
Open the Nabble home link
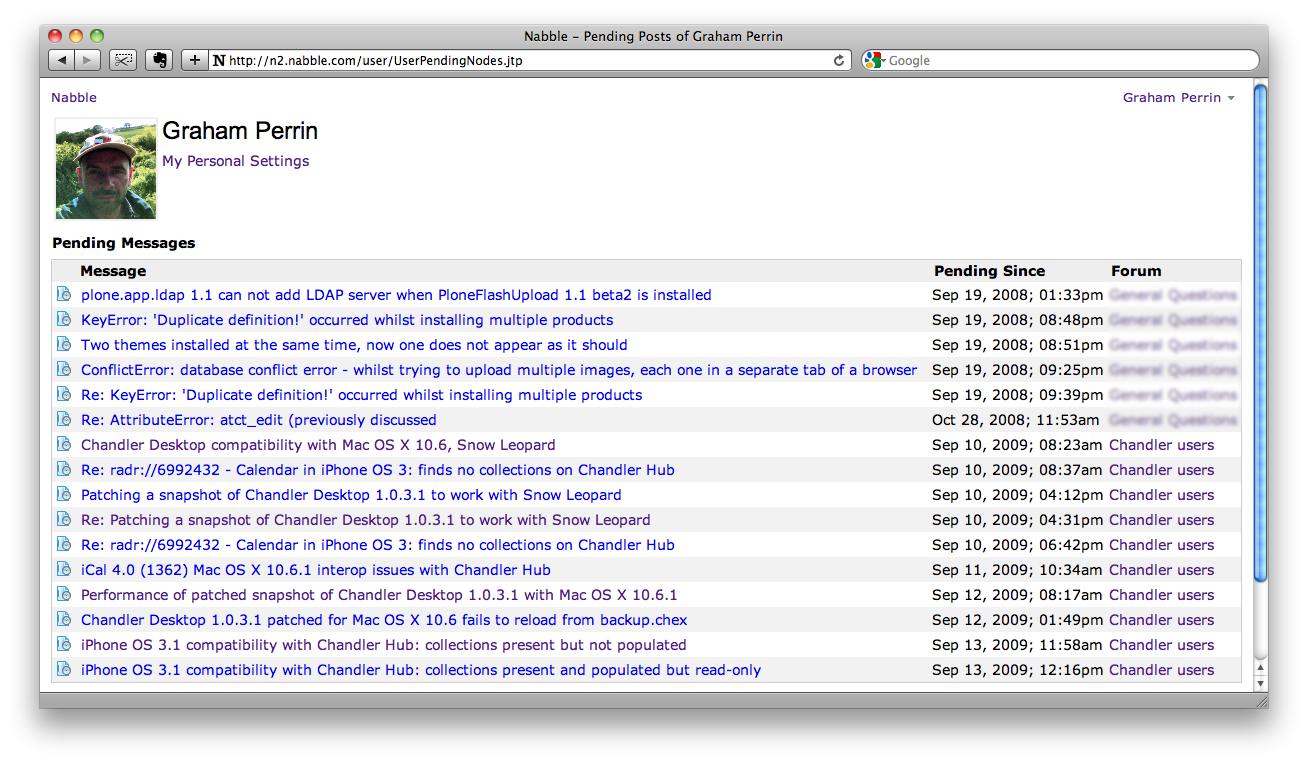[x=74, y=97]
